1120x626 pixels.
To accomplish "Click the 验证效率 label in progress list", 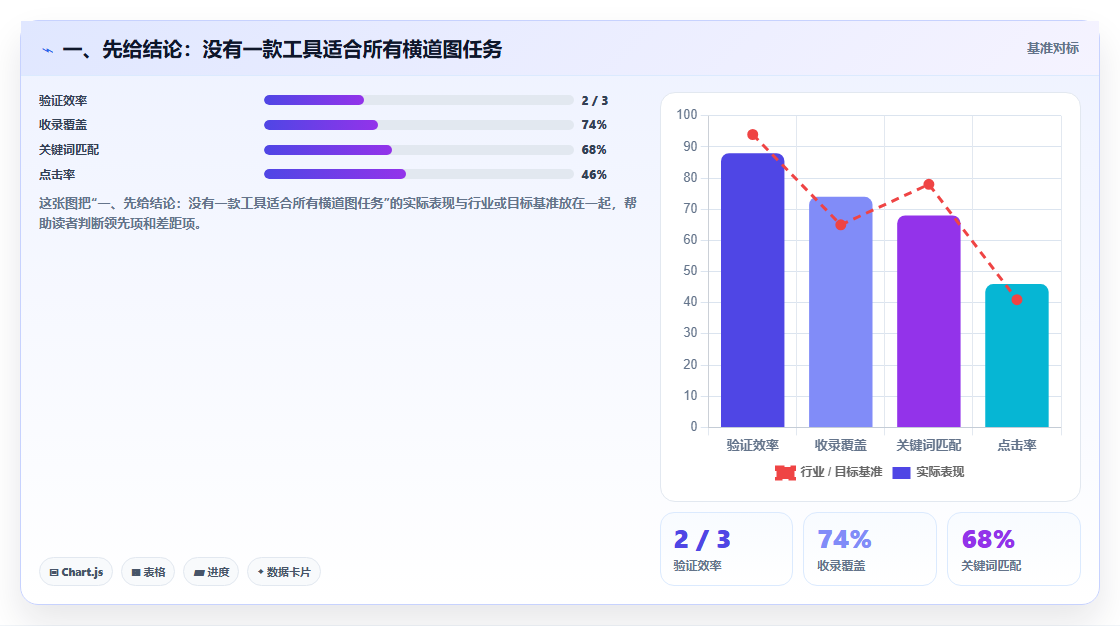I will [x=63, y=101].
